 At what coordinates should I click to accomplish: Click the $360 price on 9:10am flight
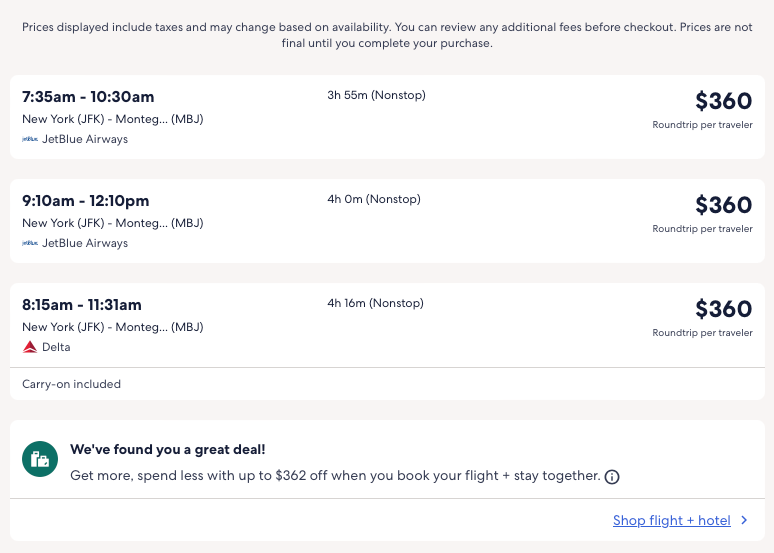(723, 204)
